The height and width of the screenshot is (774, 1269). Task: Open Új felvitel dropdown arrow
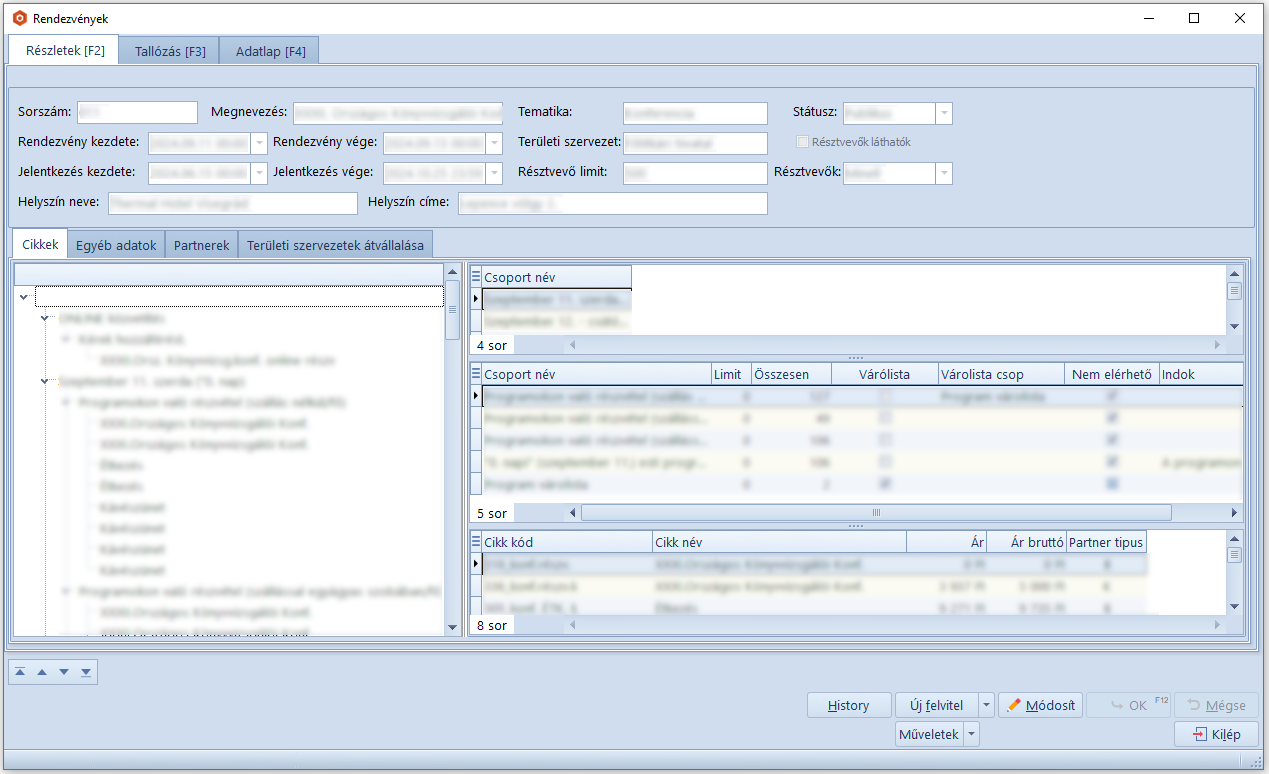tap(986, 705)
